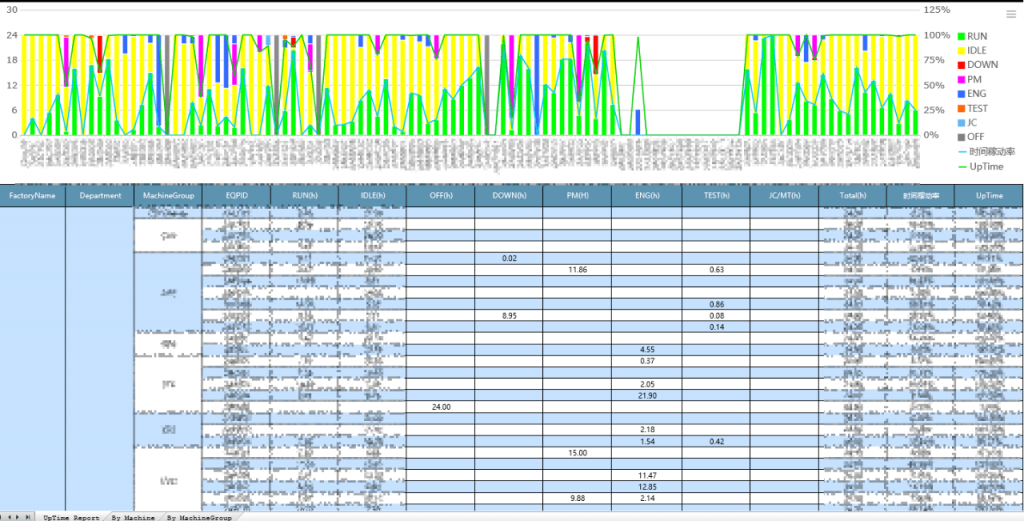Switch to the By MachineGroup sheet tab
The image size is (1024, 521).
pos(199,517)
